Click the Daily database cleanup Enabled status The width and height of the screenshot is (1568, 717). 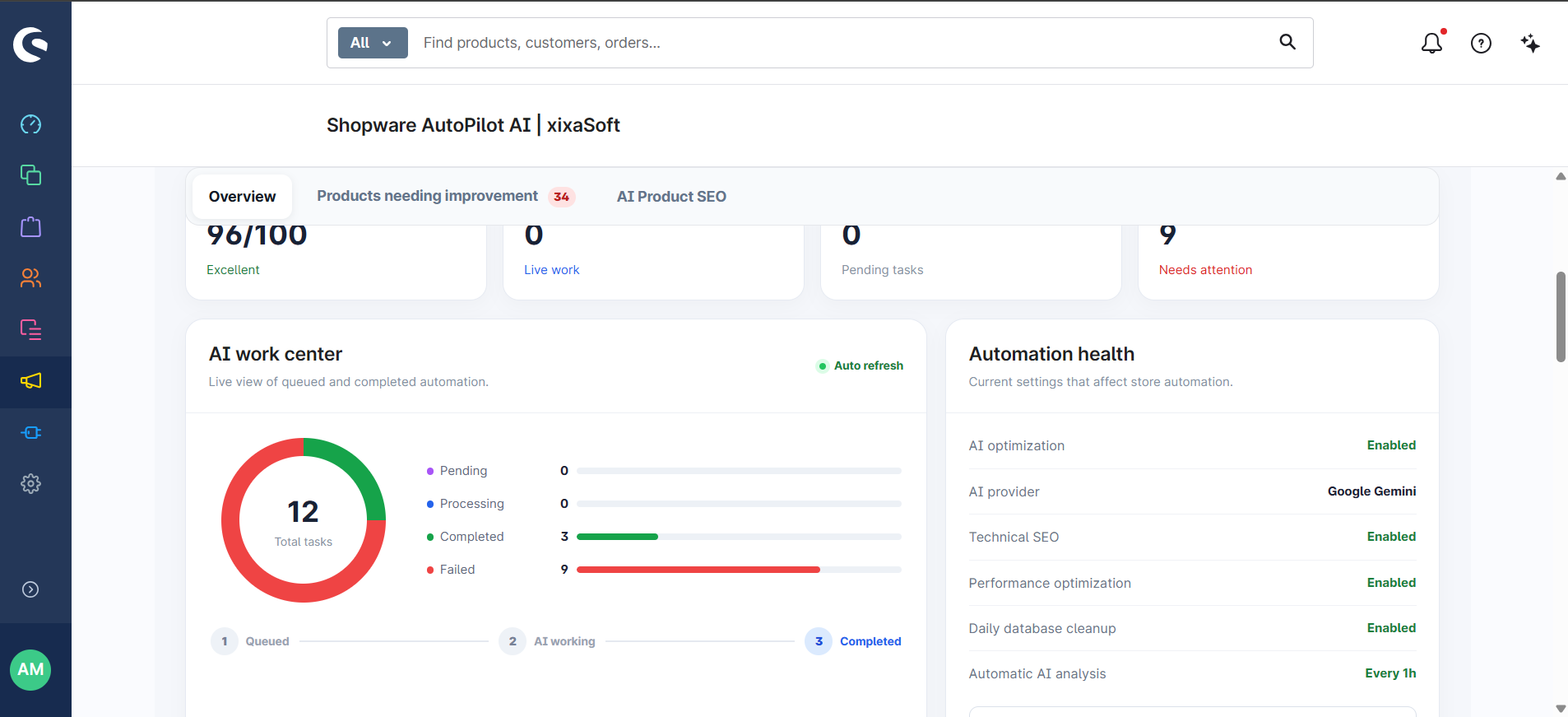pos(1391,628)
